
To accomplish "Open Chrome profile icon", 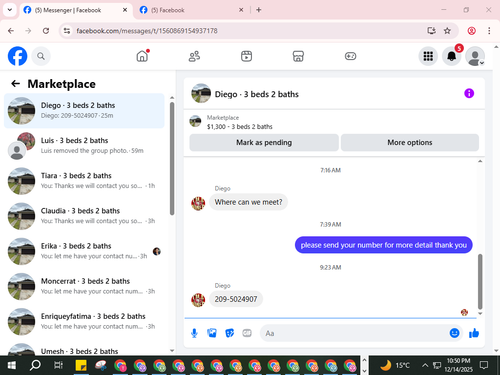I will pyautogui.click(x=471, y=31).
